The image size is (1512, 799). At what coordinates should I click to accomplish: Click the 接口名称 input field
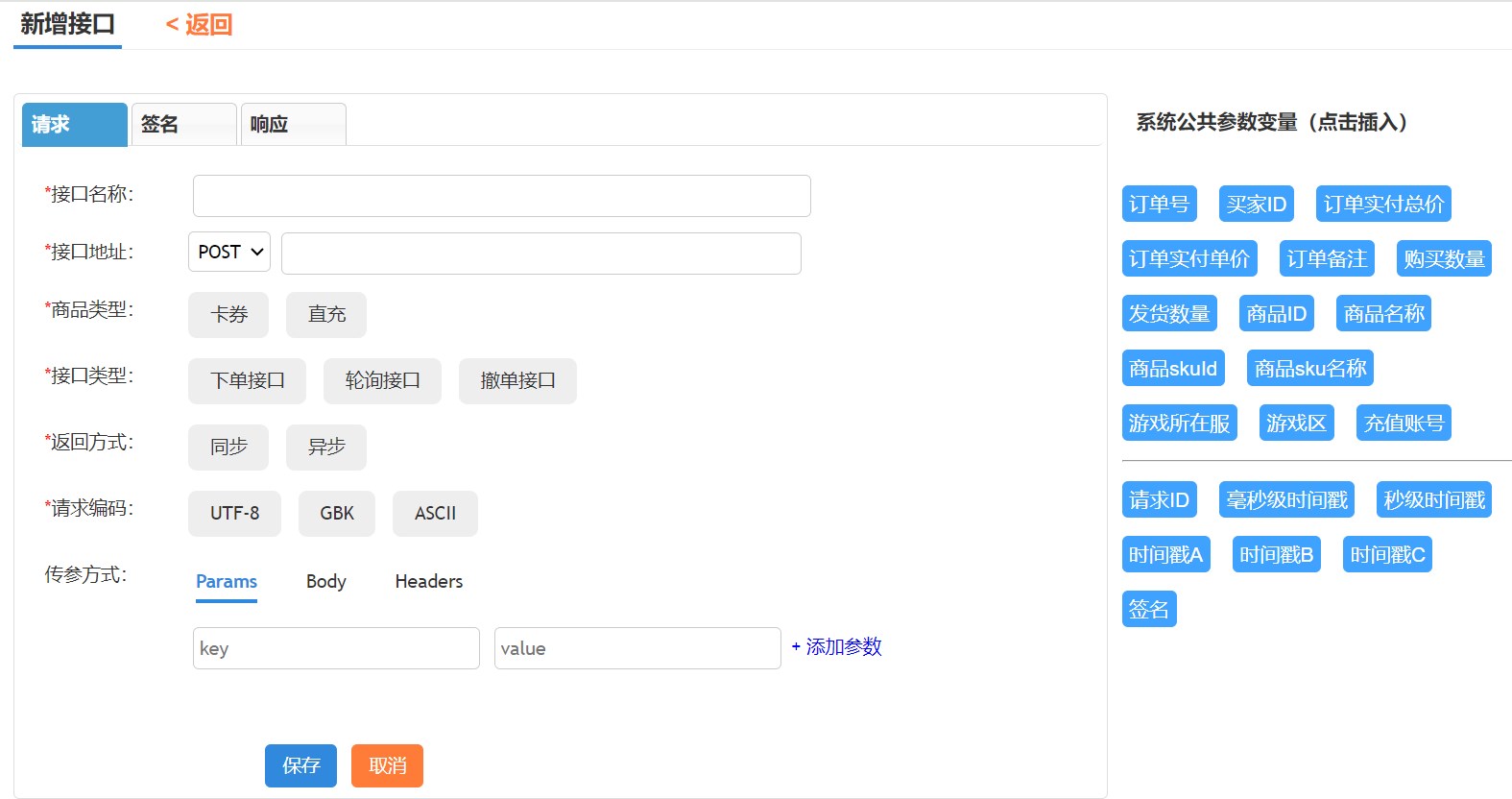(501, 196)
